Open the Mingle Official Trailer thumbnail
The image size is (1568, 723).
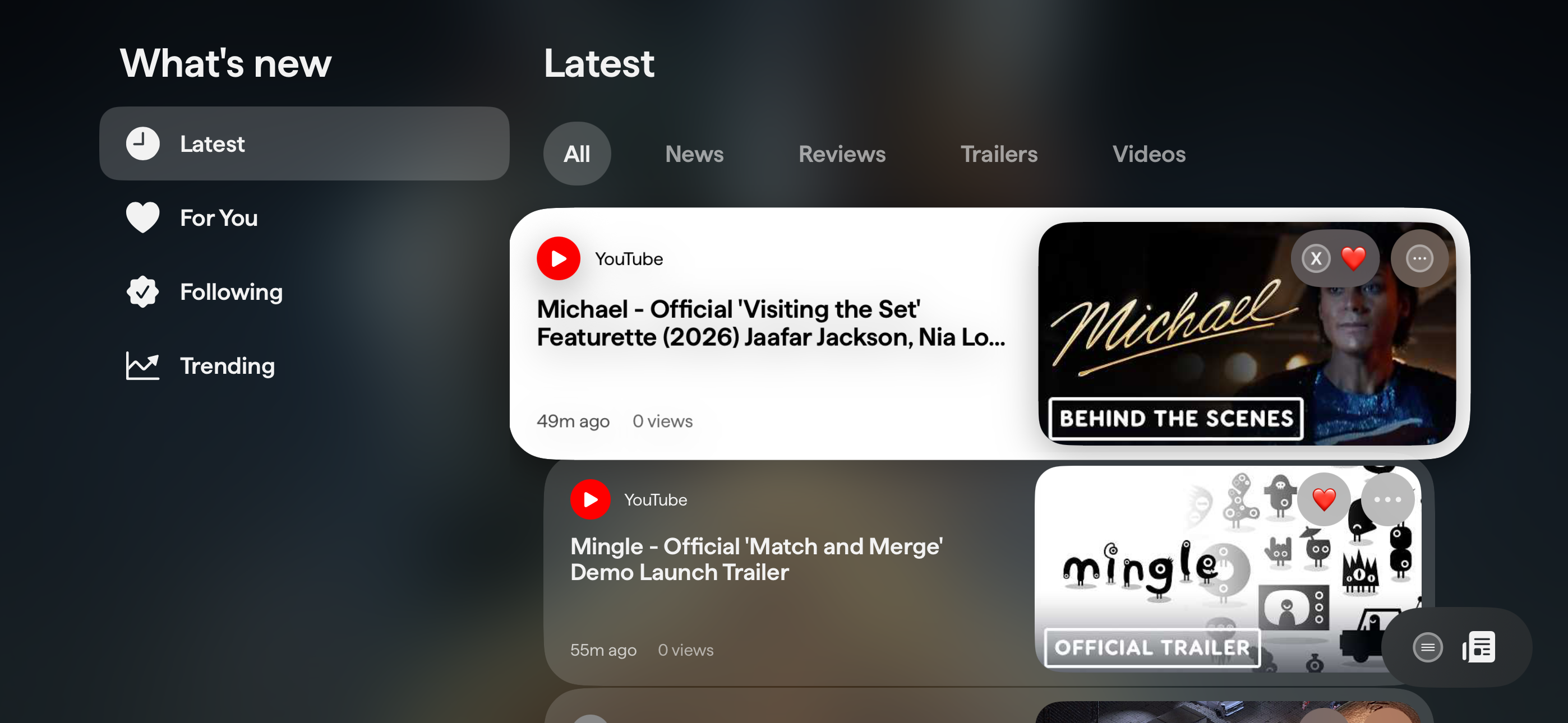click(1228, 569)
